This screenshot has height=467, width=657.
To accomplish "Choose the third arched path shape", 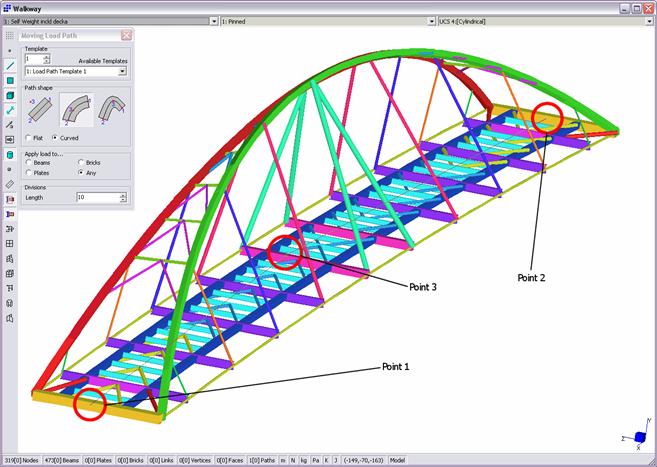I will point(112,108).
